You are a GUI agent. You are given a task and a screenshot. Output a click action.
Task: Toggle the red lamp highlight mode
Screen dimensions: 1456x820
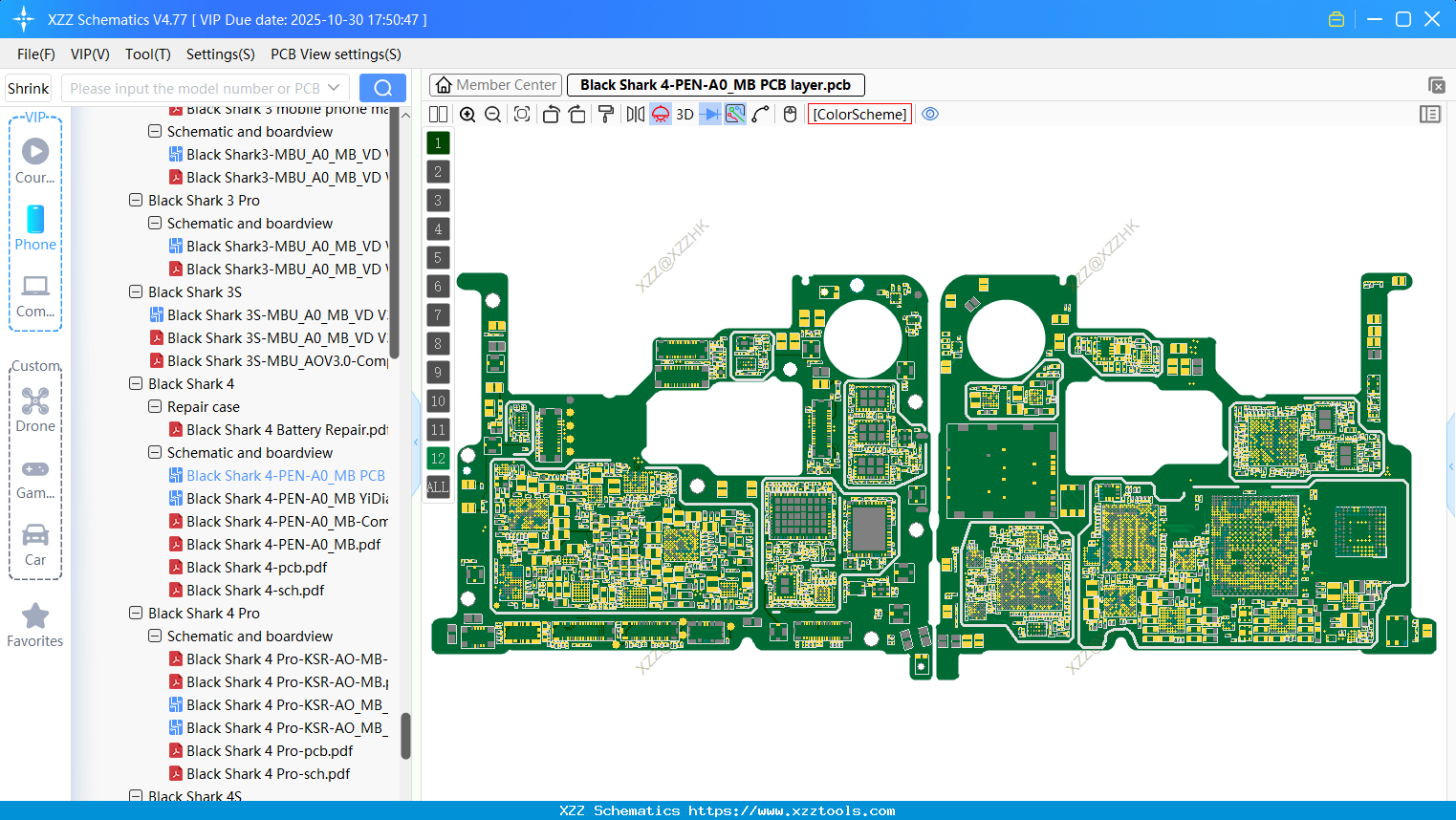click(x=660, y=114)
